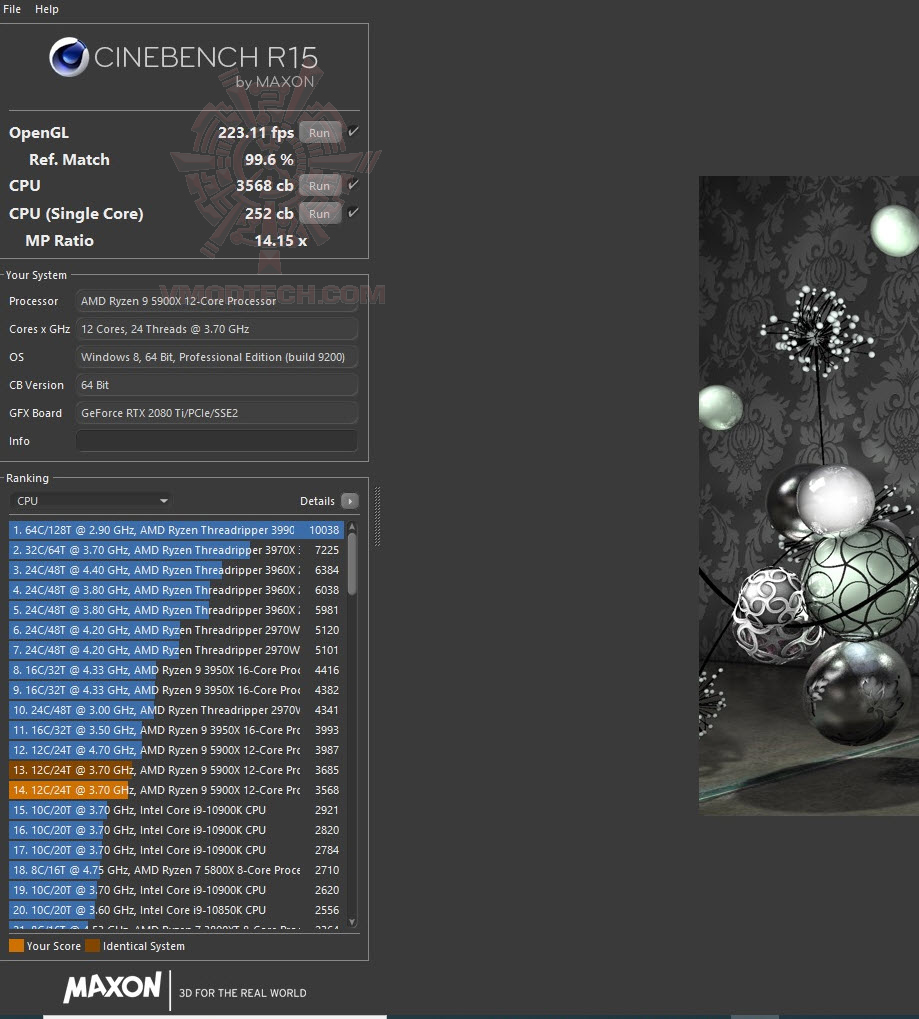Screen dimensions: 919x1019
Task: Select ranking row 10 scoring 4341
Action: tap(176, 710)
